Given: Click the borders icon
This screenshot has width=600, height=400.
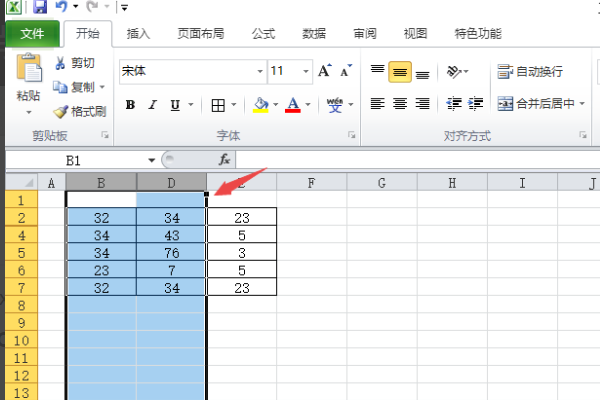Looking at the screenshot, I should point(218,105).
